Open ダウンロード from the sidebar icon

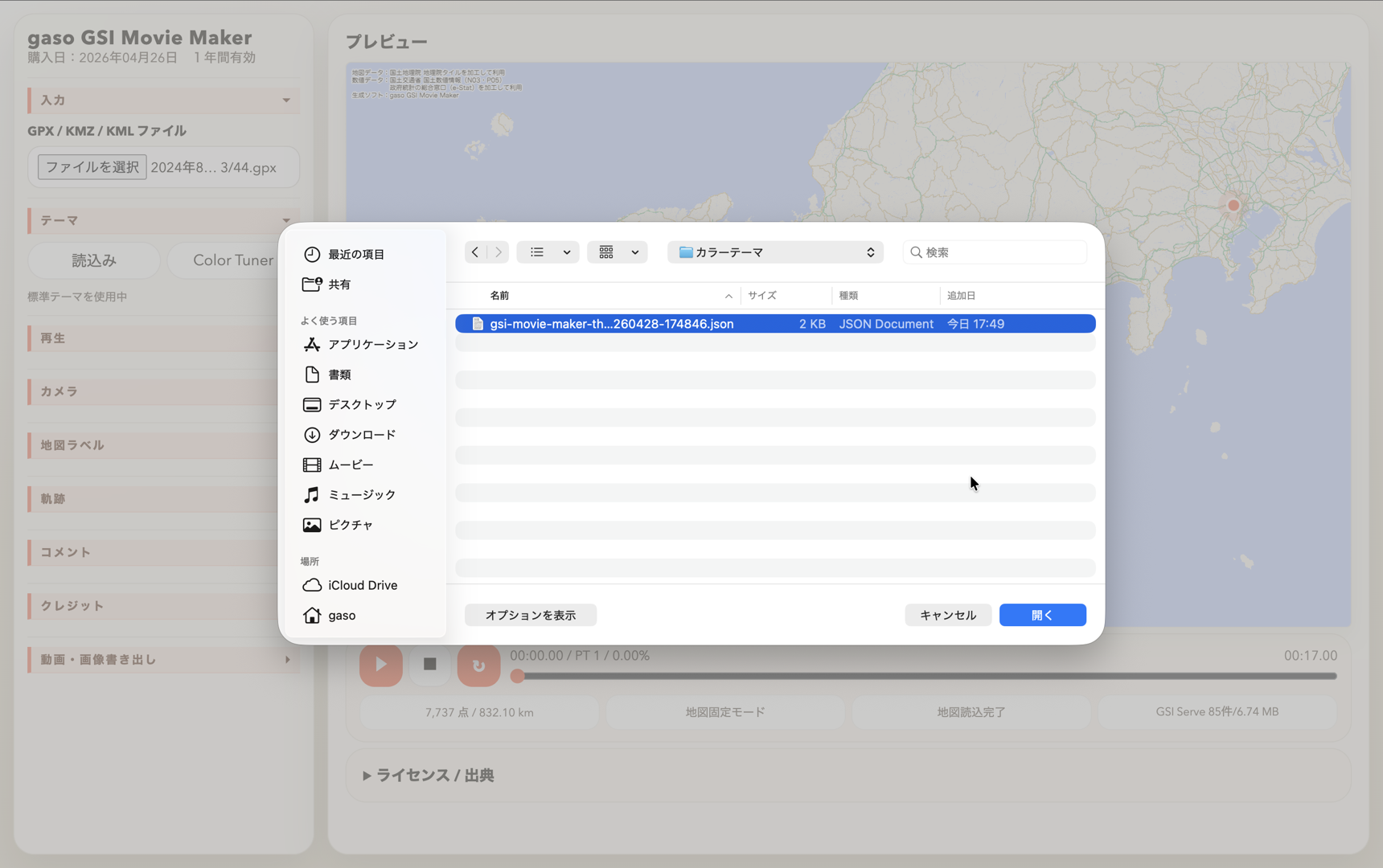pos(312,434)
